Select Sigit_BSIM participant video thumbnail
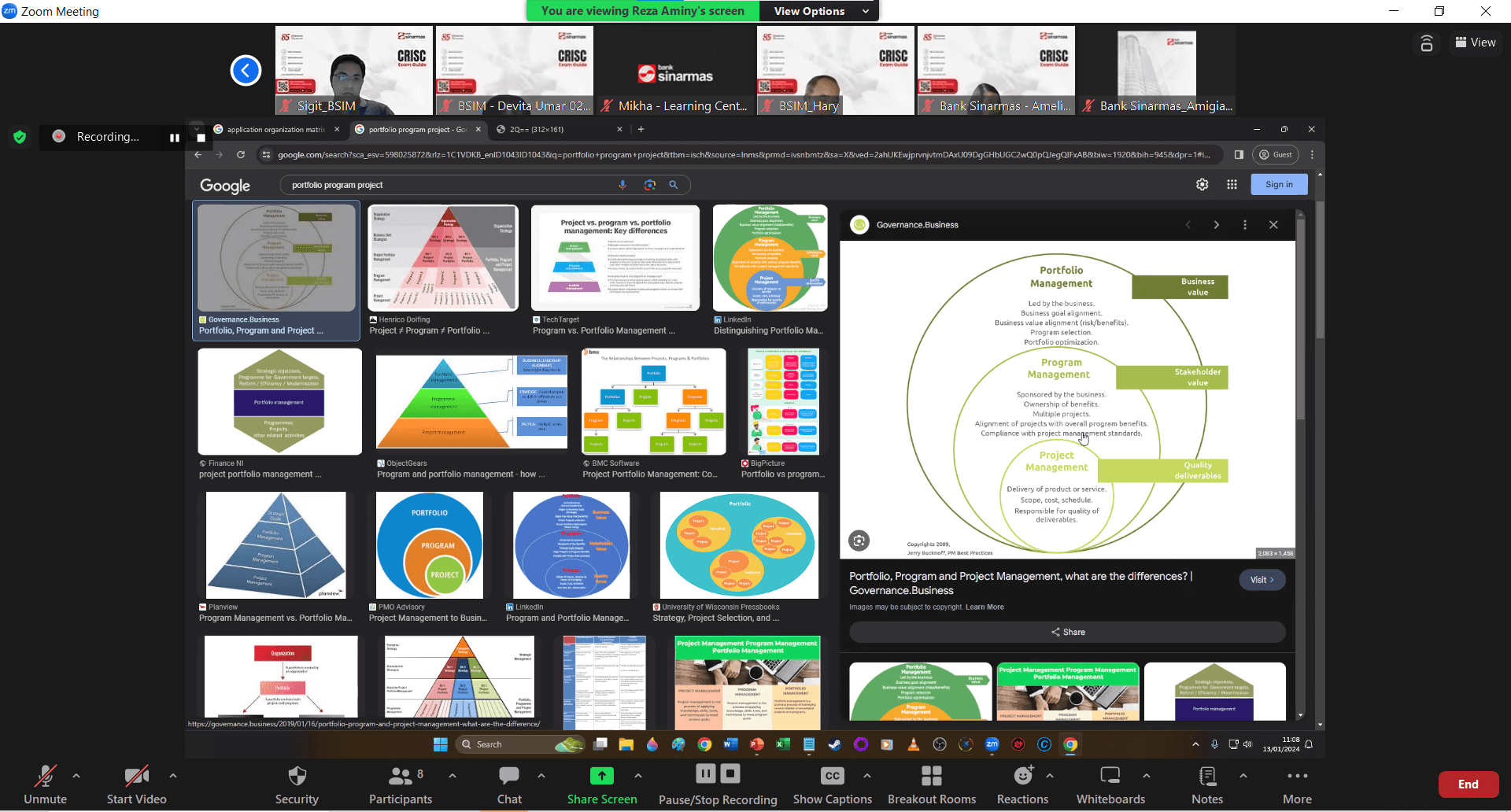 (x=353, y=71)
